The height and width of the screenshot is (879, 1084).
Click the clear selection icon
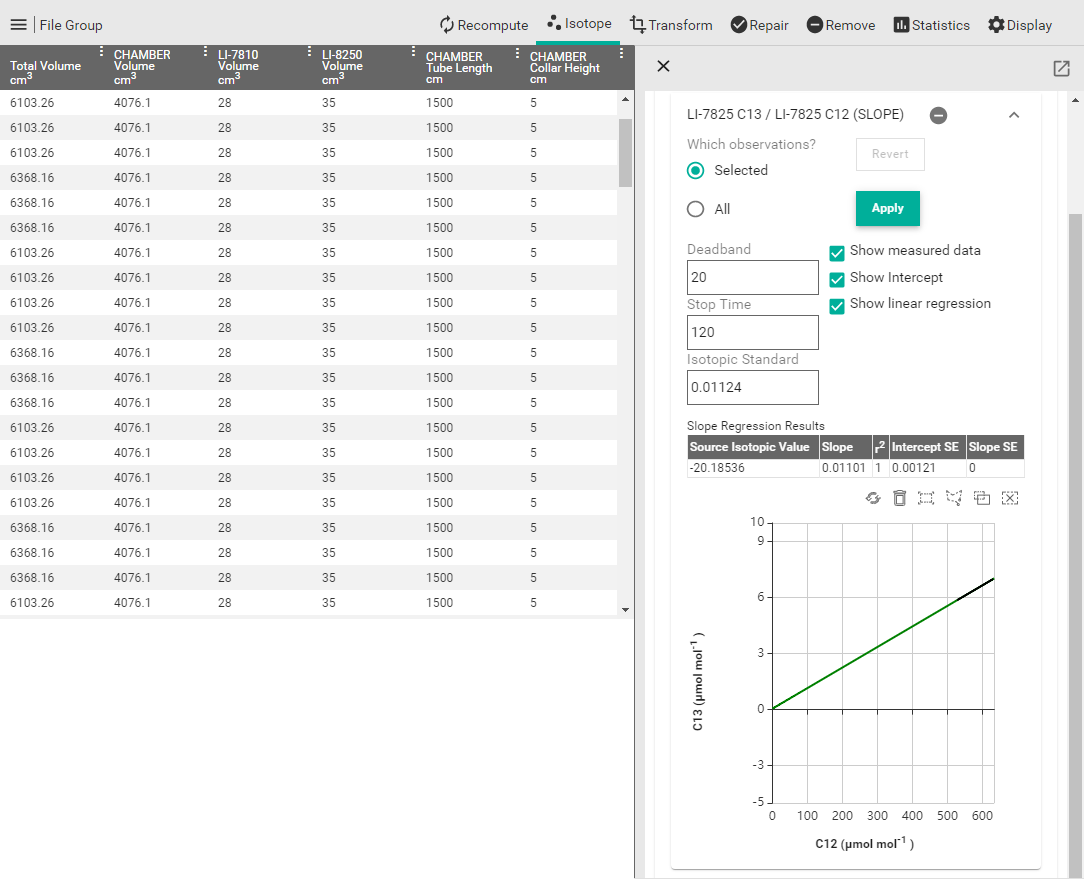click(1010, 498)
